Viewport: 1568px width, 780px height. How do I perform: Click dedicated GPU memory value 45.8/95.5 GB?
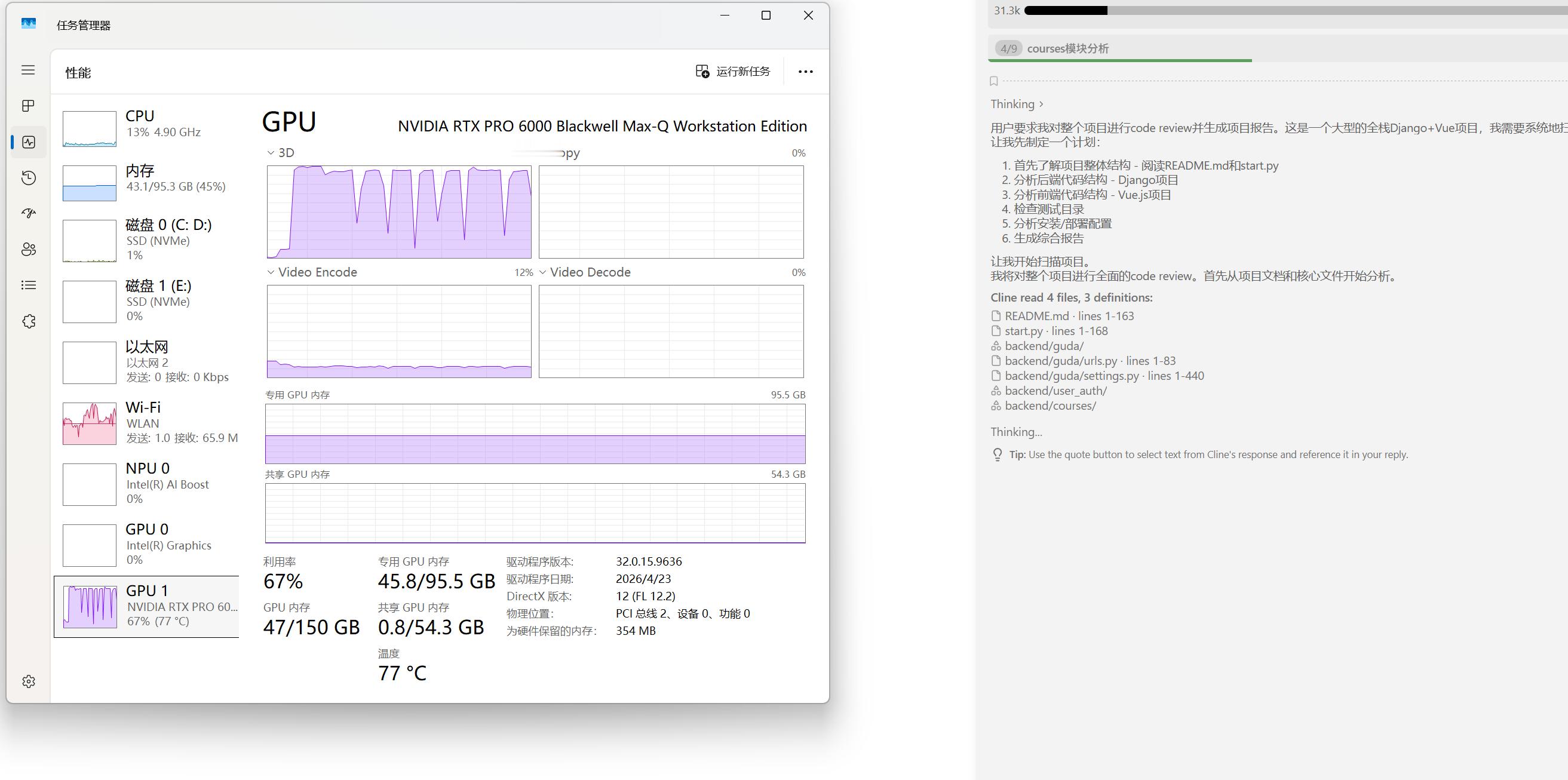437,581
